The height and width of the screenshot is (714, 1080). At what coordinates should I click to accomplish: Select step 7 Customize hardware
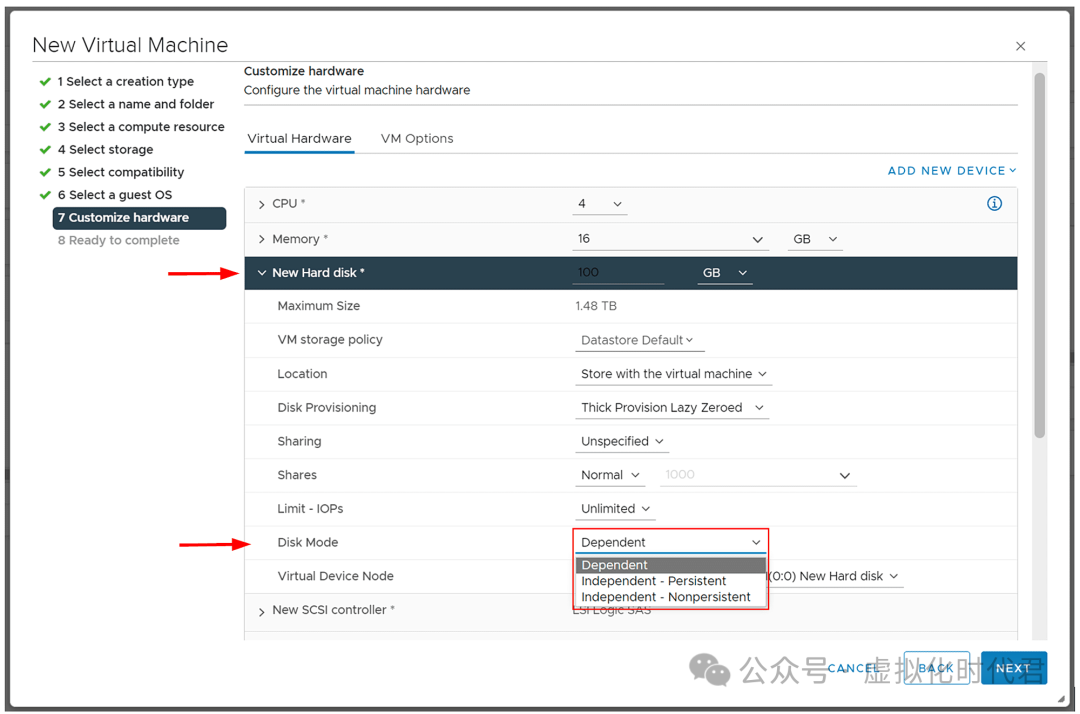139,218
